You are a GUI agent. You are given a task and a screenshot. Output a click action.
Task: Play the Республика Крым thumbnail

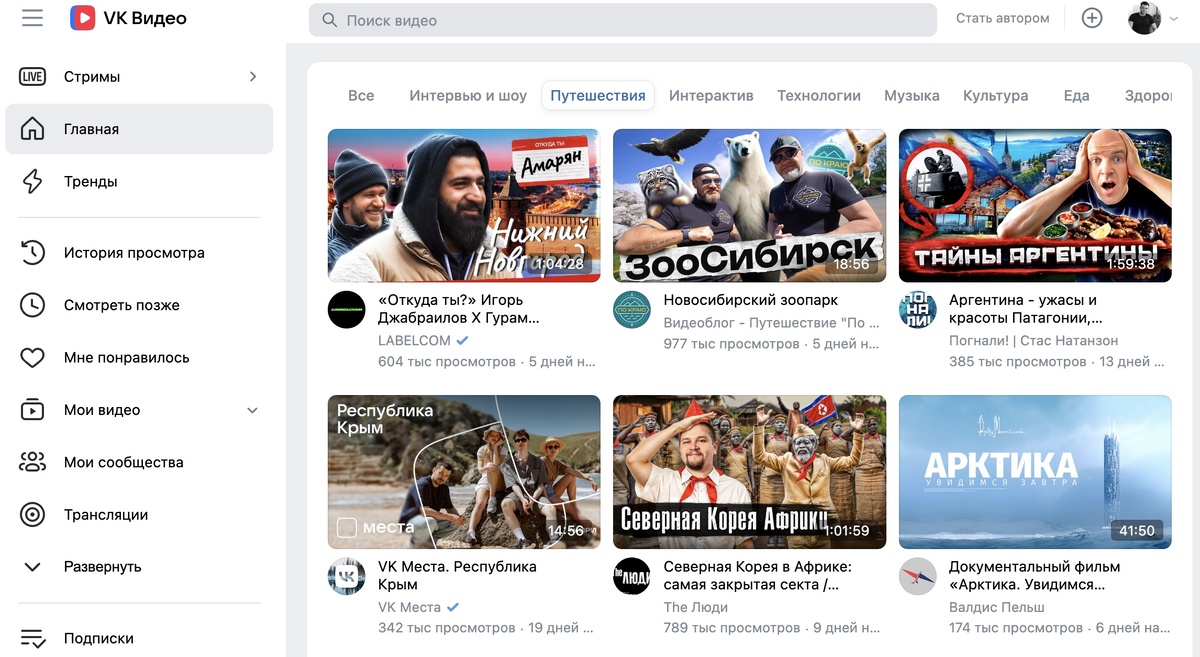pyautogui.click(x=464, y=472)
